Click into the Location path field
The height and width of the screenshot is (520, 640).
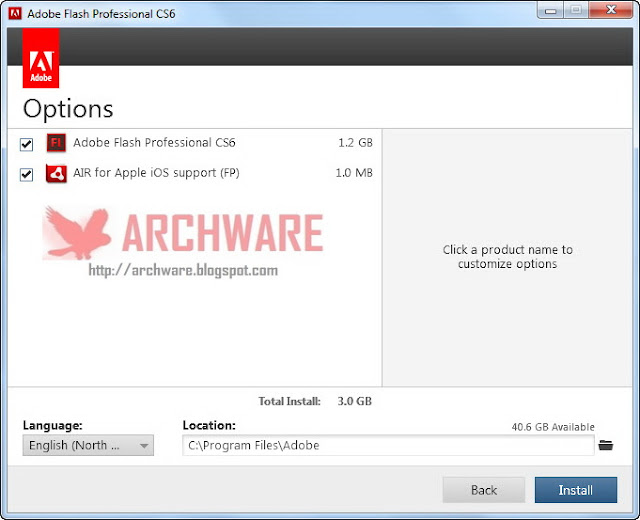click(388, 445)
